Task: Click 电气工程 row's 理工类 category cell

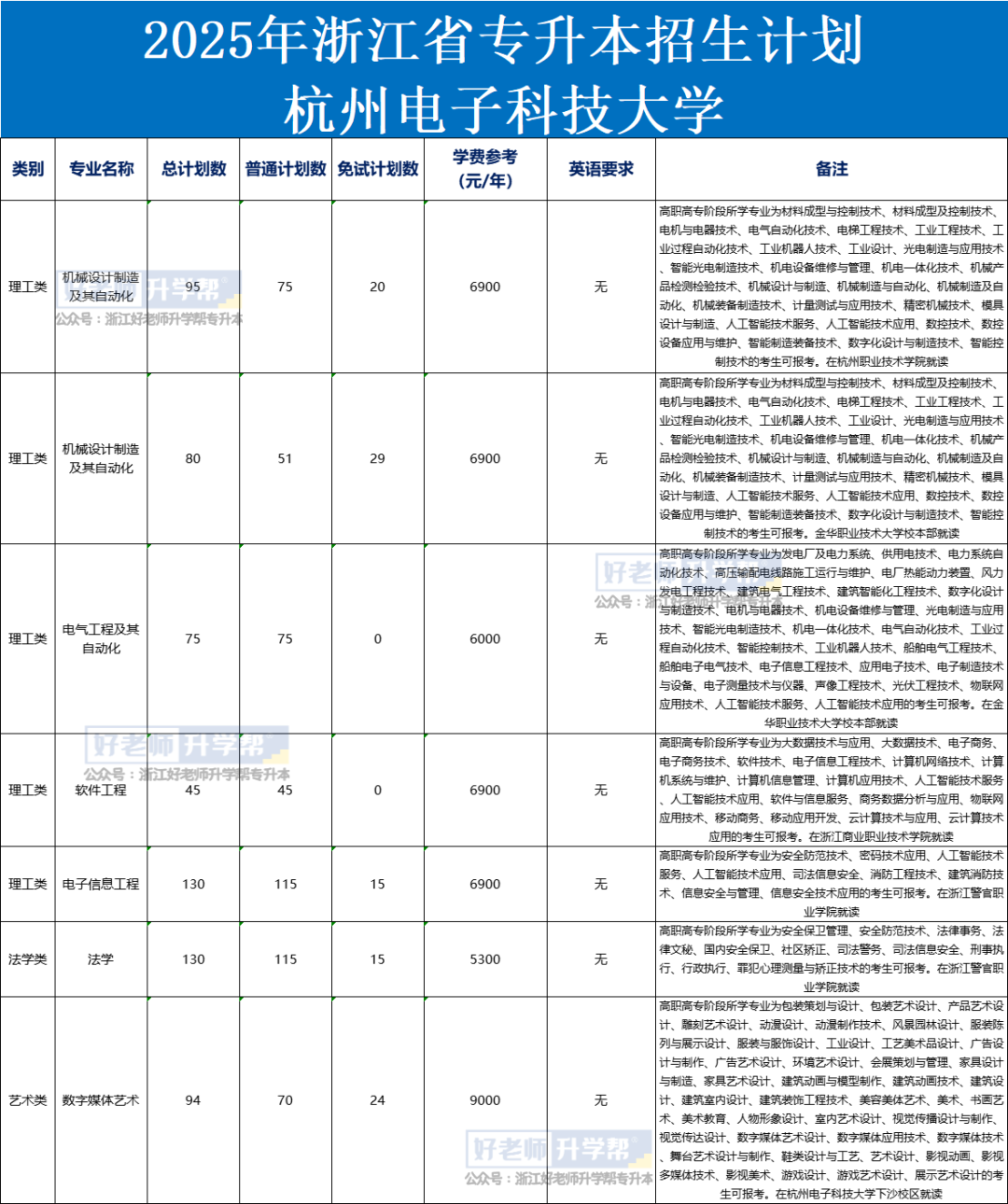Action: (28, 638)
